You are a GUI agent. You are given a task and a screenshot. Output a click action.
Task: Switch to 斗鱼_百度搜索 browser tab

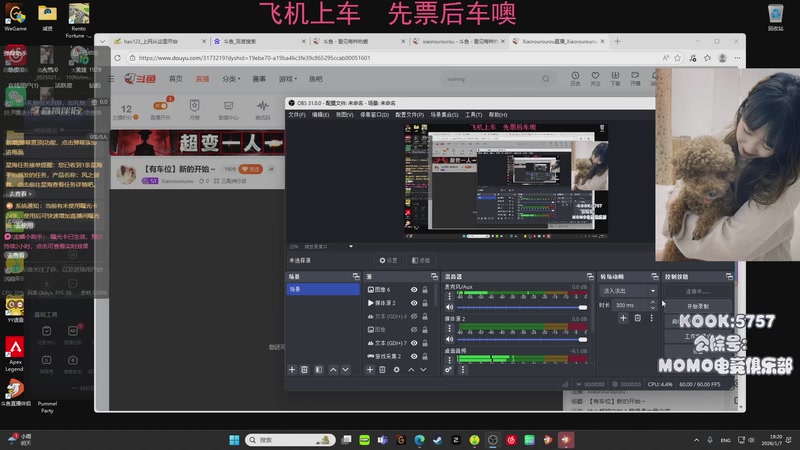pyautogui.click(x=259, y=41)
